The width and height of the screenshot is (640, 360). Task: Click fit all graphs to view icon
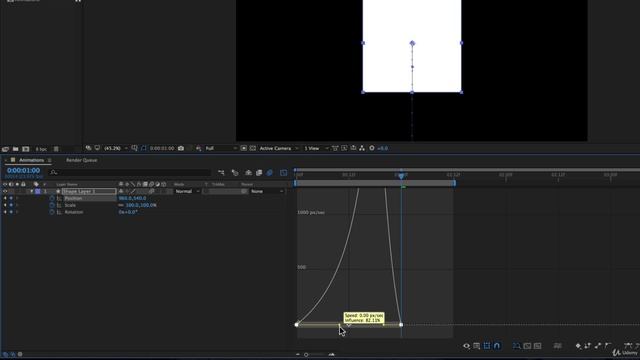point(538,346)
